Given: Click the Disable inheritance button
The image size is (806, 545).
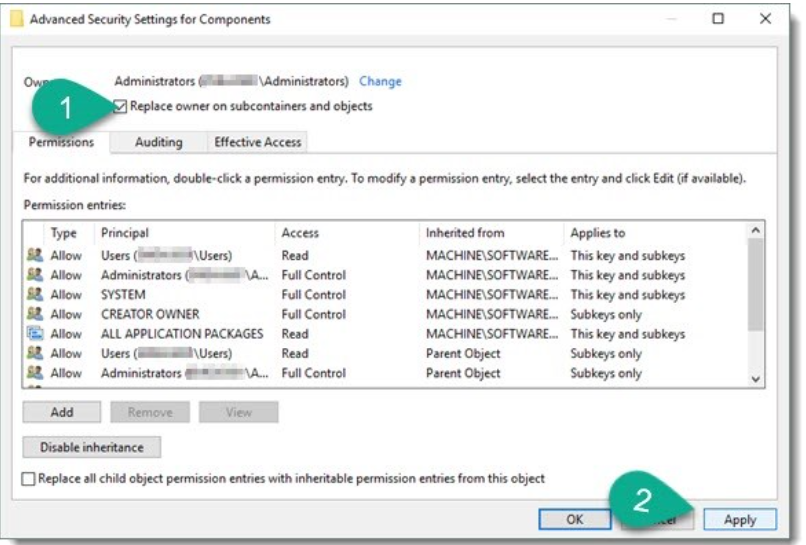Looking at the screenshot, I should (x=91, y=447).
